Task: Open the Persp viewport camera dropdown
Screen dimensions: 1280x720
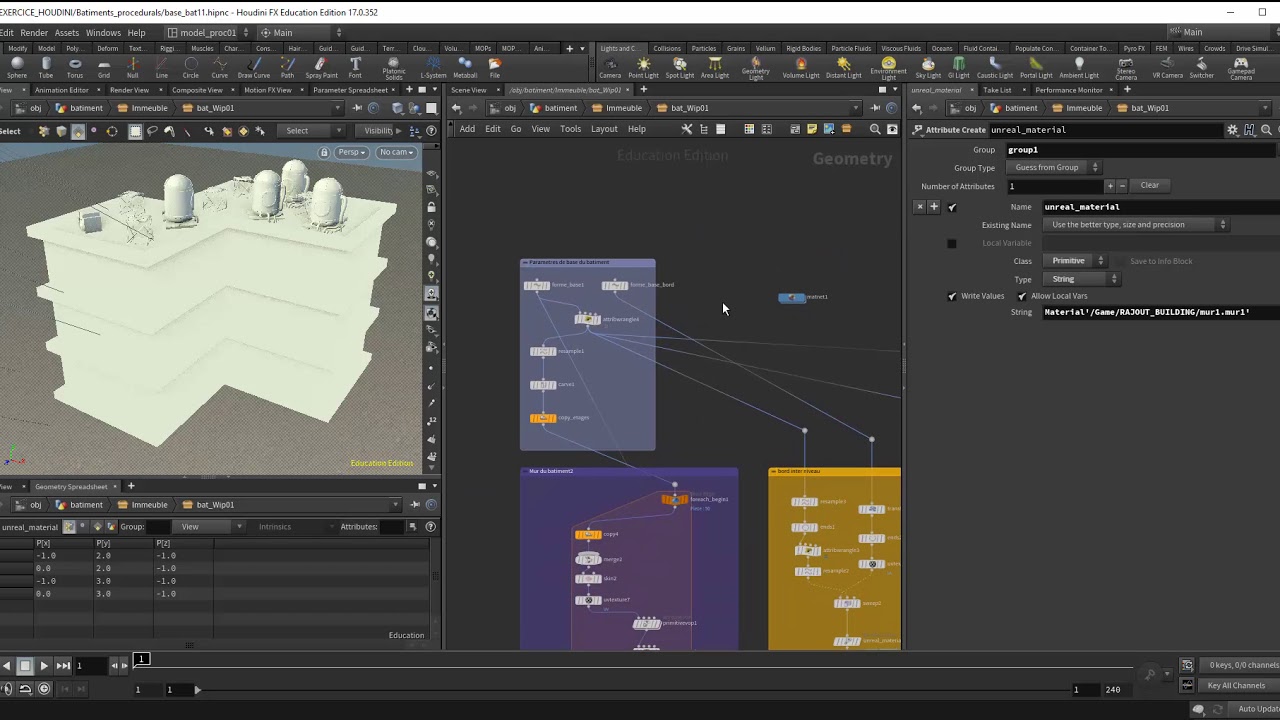Action: (x=352, y=152)
